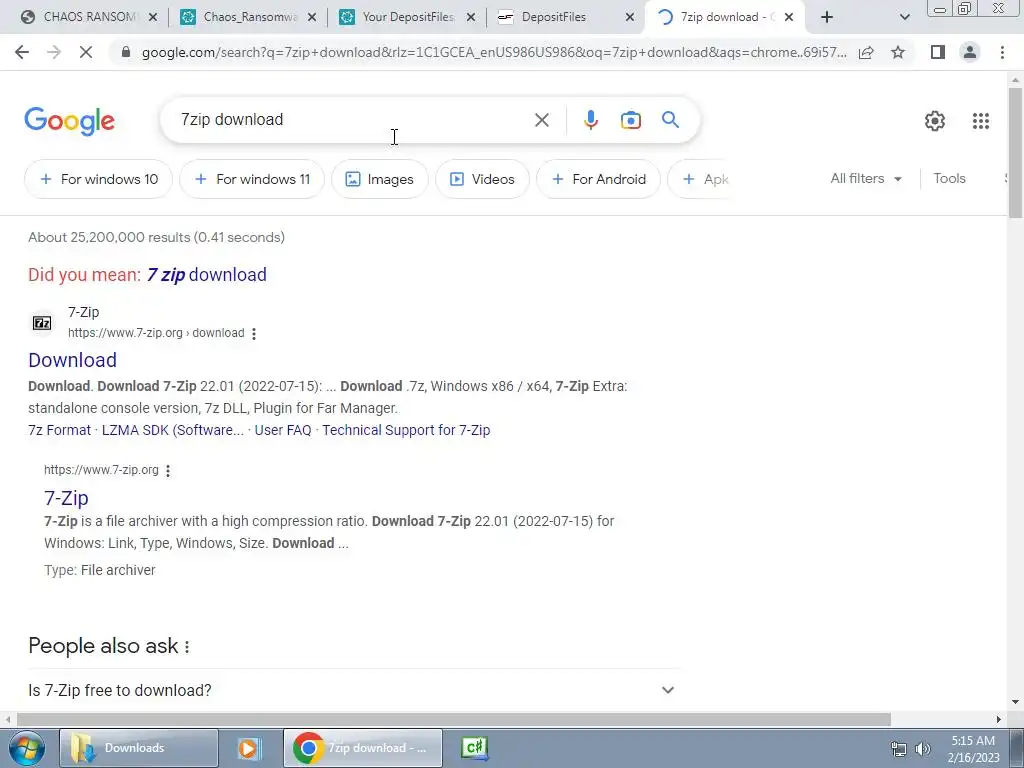This screenshot has width=1024, height=768.
Task: Open the search Tools options
Action: [x=949, y=178]
